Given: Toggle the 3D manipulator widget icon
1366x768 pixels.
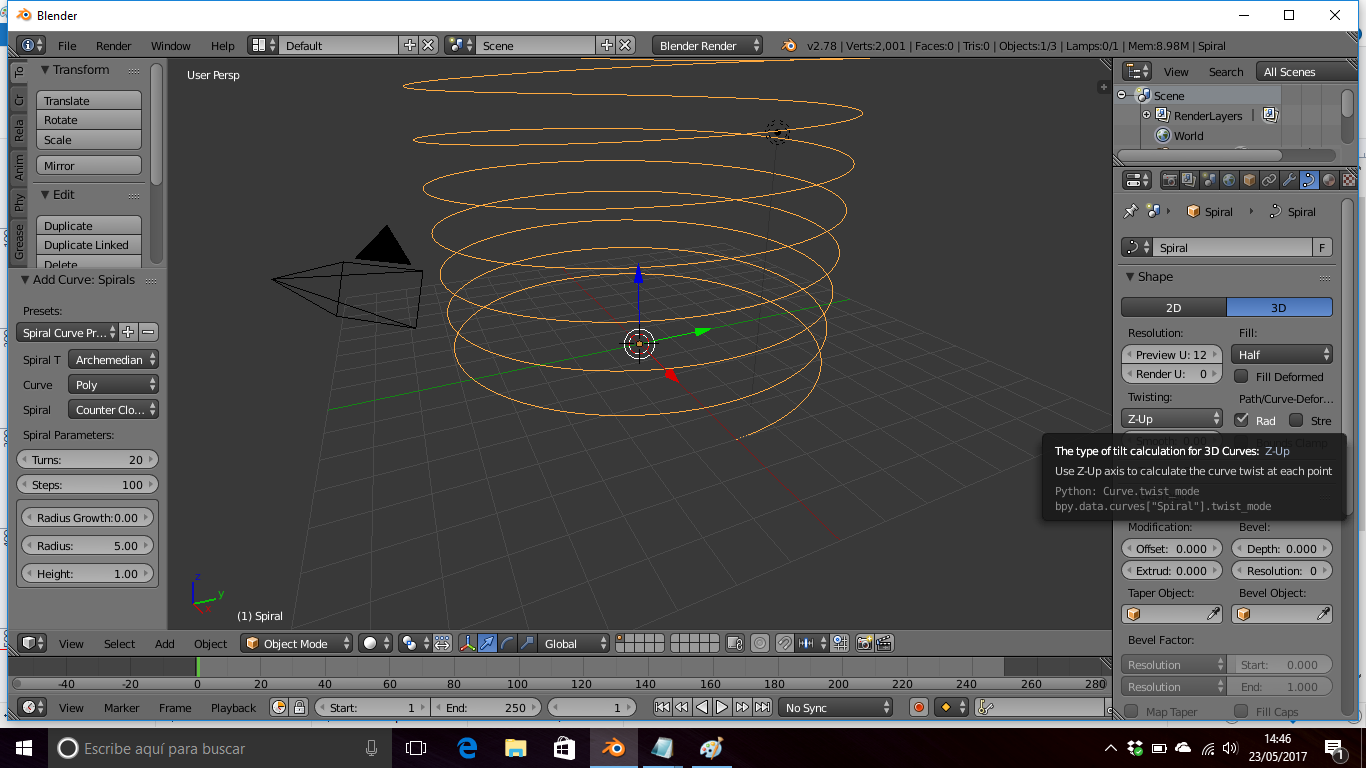Looking at the screenshot, I should point(467,643).
